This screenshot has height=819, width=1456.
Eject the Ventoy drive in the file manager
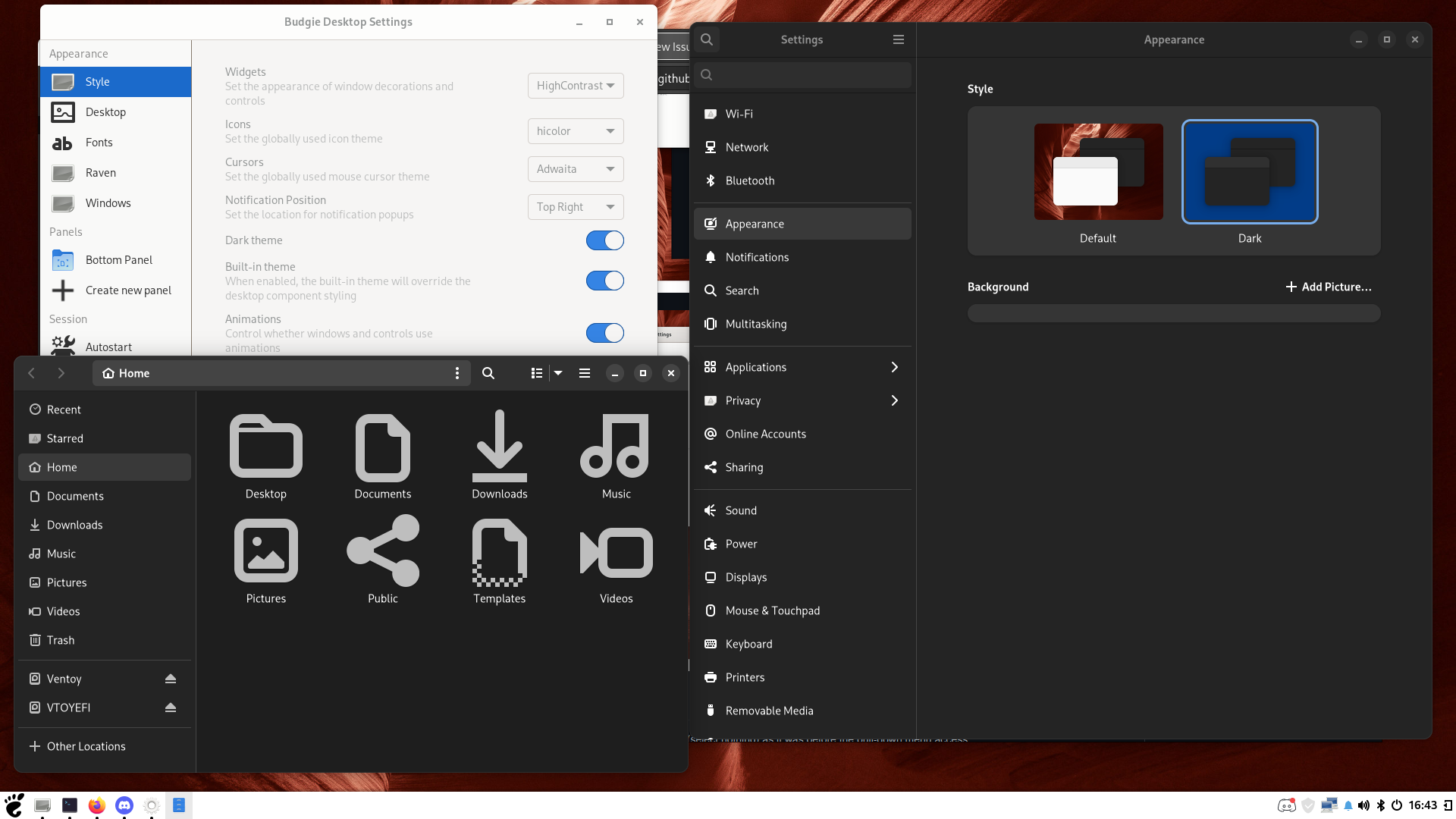170,678
